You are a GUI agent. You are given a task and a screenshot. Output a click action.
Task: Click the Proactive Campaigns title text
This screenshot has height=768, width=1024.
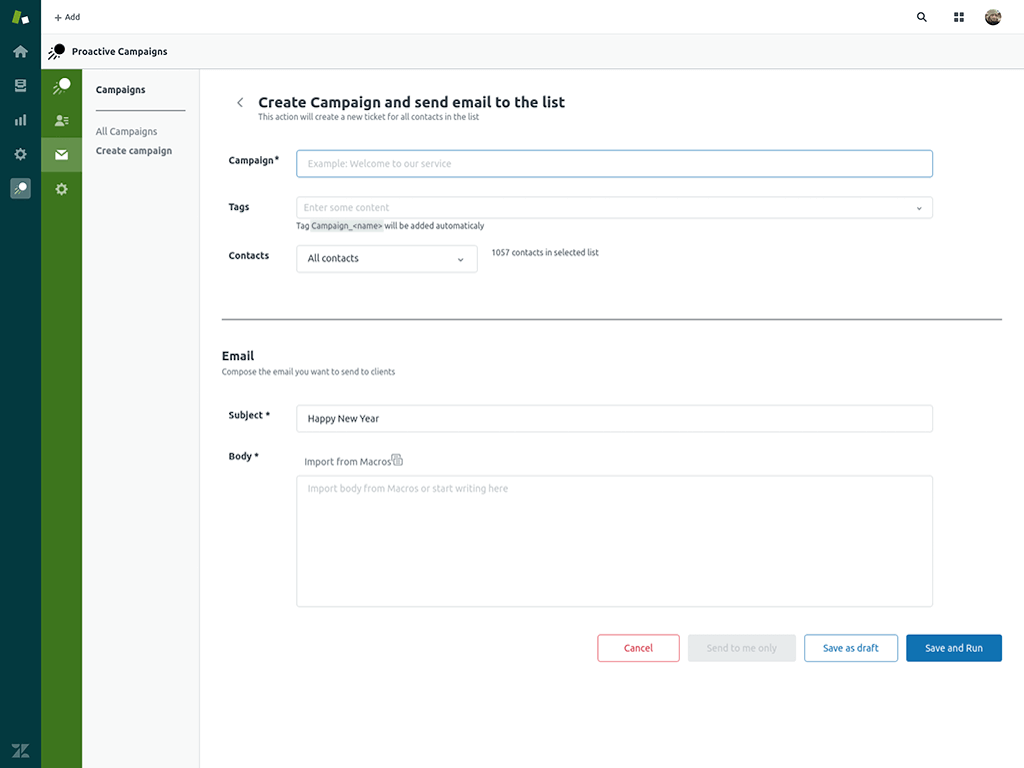(120, 52)
